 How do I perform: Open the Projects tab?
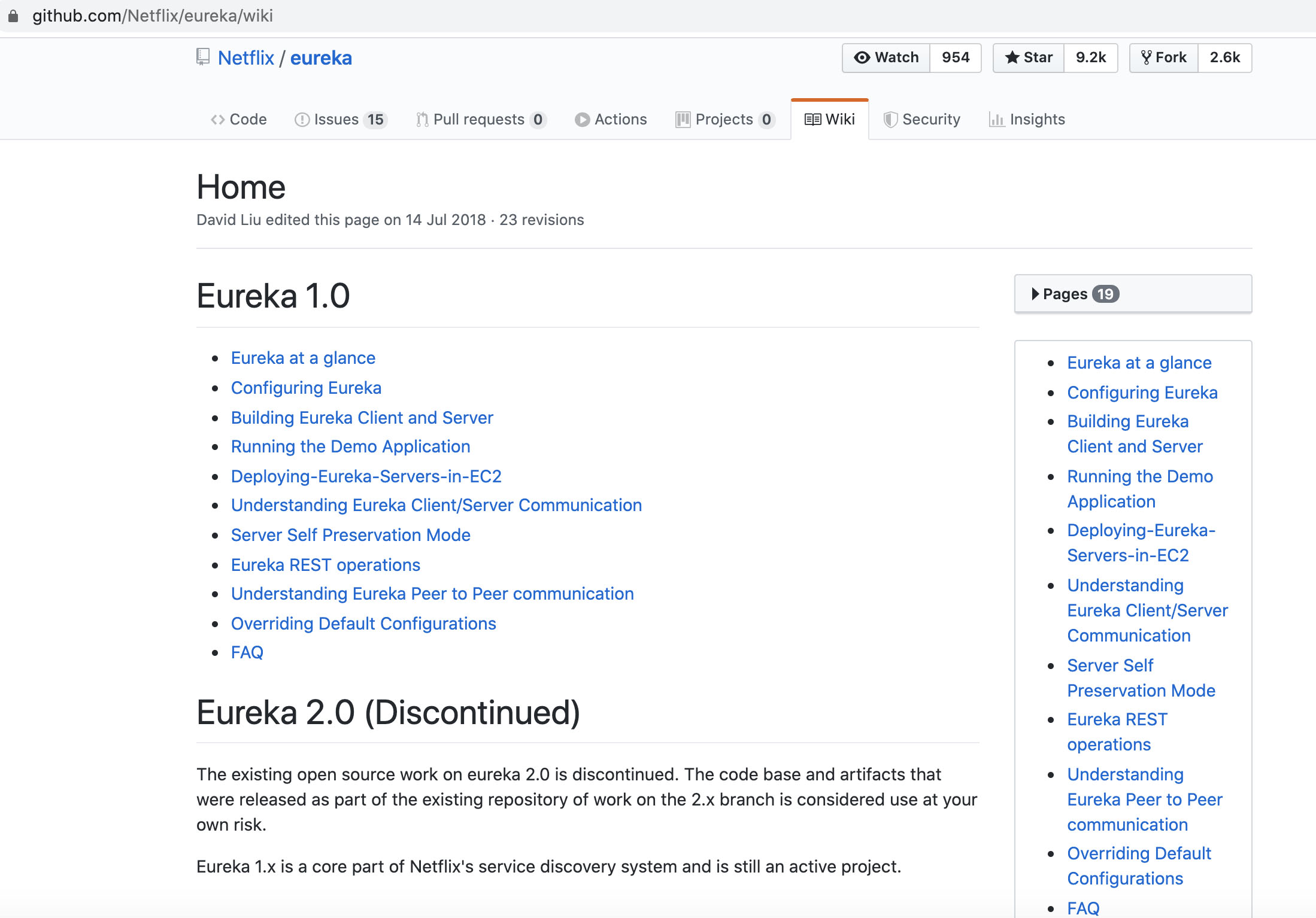[725, 120]
